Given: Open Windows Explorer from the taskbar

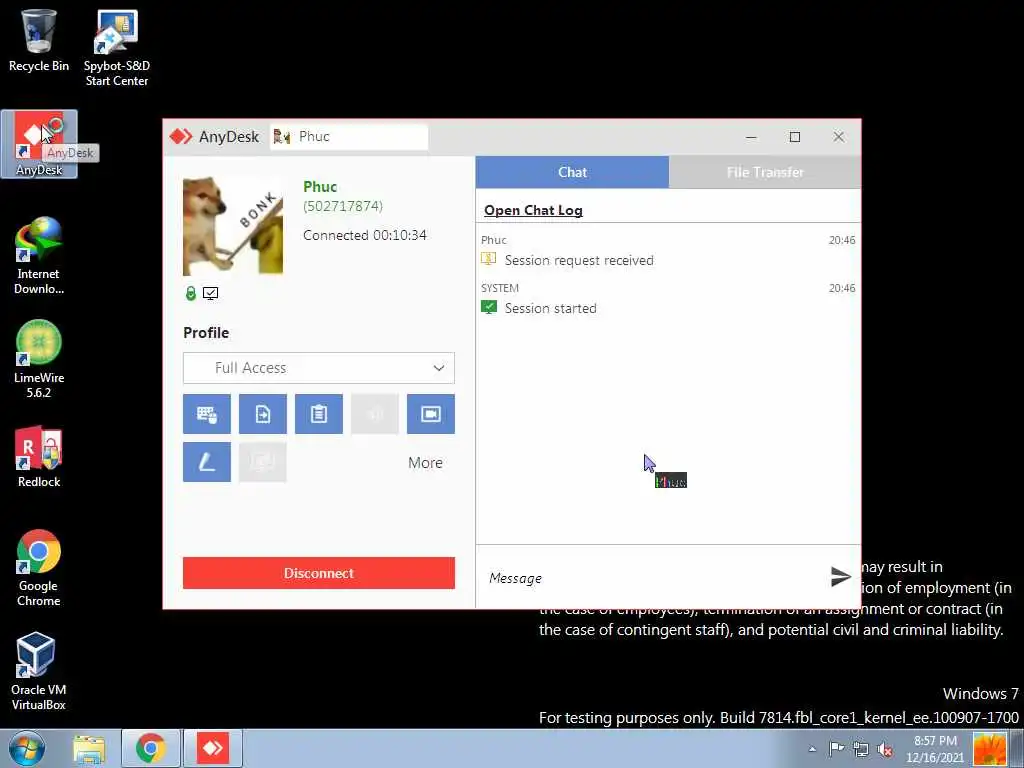Looking at the screenshot, I should coord(89,748).
